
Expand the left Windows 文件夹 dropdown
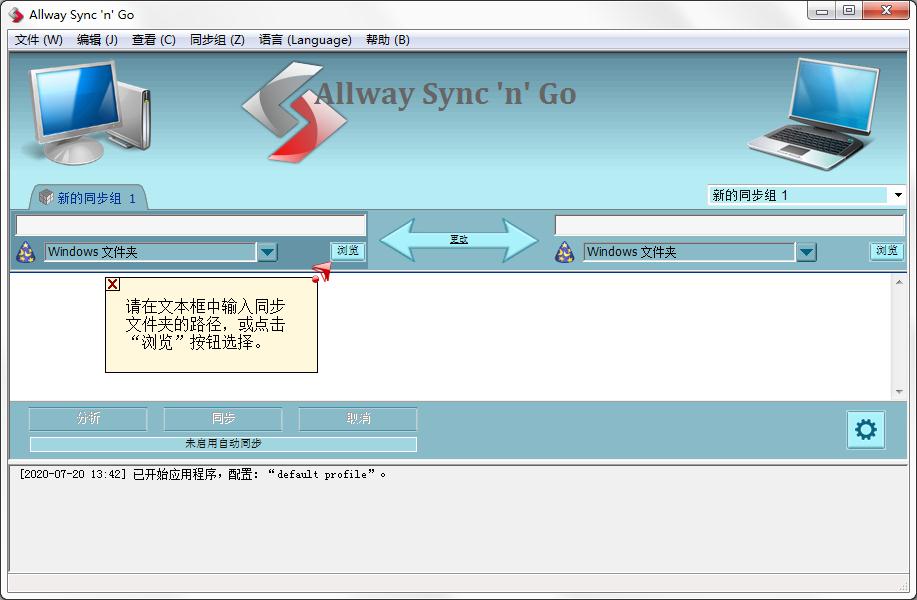coord(267,252)
